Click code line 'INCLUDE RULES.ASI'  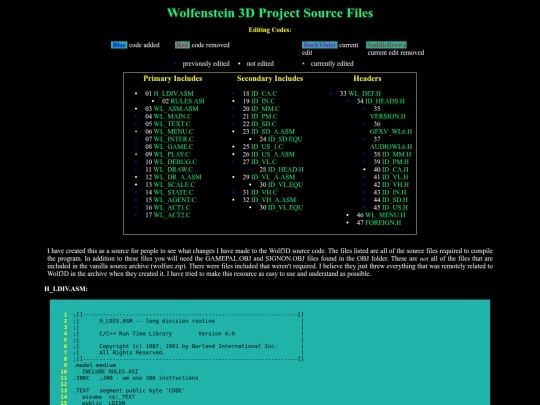(x=110, y=372)
